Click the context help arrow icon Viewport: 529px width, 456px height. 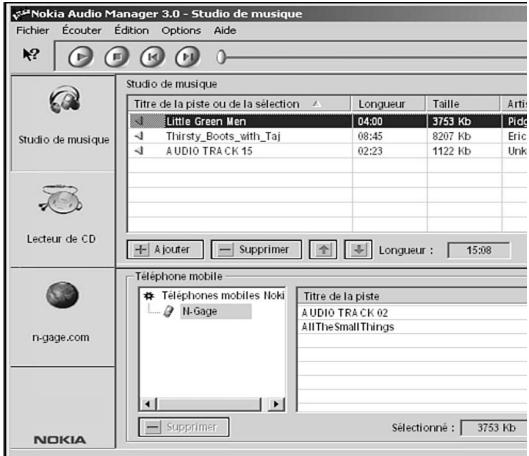tap(31, 54)
